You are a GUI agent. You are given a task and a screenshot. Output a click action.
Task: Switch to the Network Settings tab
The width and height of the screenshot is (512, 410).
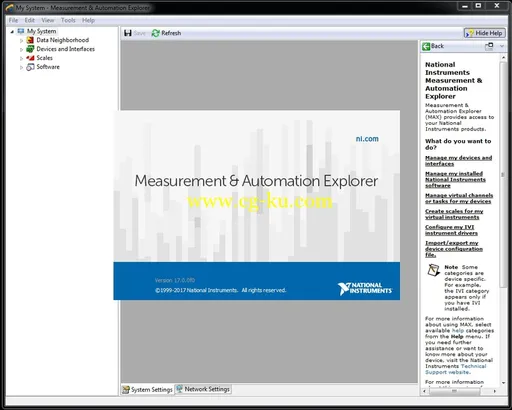pos(203,389)
